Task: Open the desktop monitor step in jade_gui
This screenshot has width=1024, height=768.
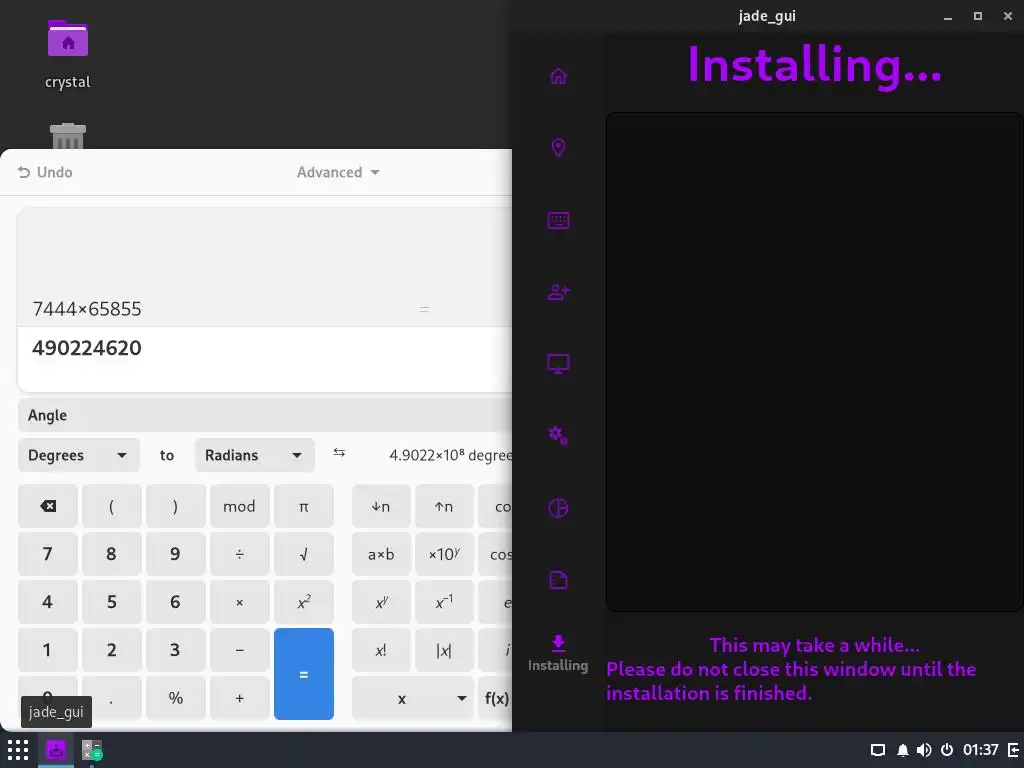Action: point(558,364)
